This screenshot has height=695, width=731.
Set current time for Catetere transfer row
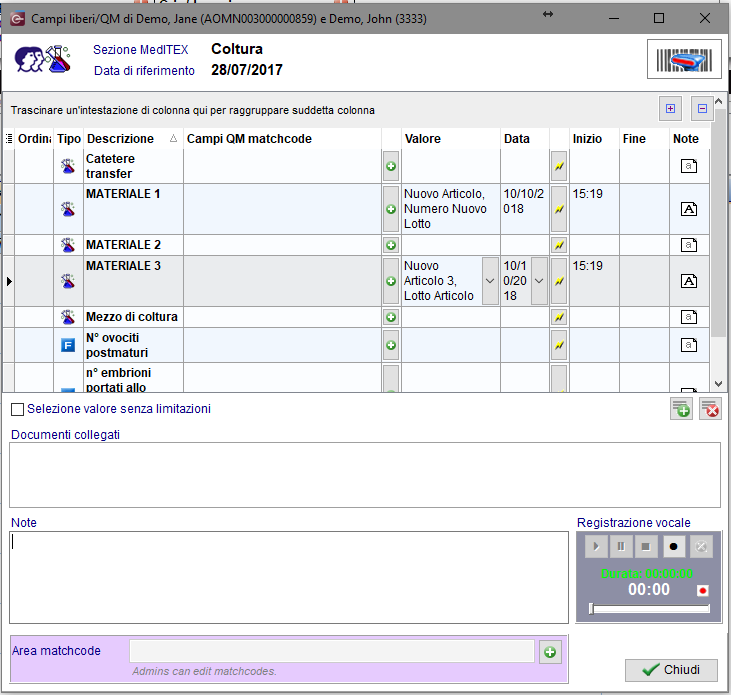pyautogui.click(x=559, y=166)
